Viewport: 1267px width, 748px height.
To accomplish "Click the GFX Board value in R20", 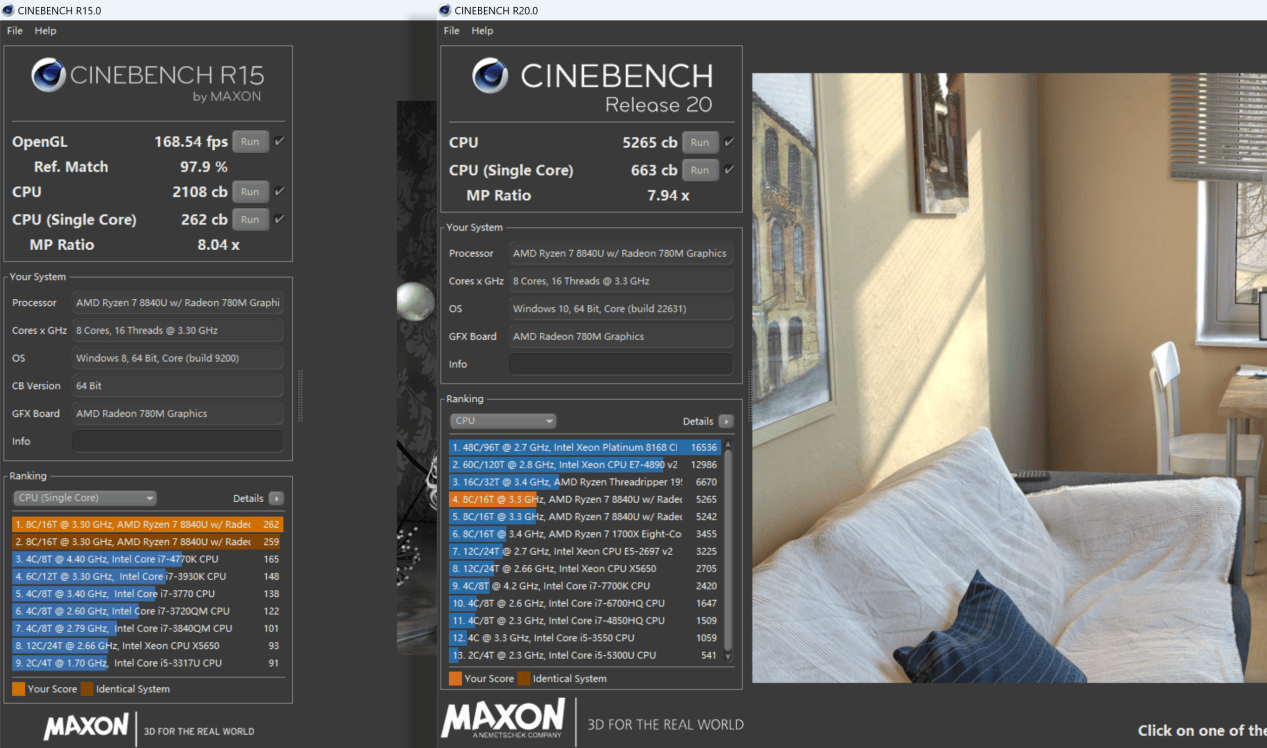I will pos(621,336).
